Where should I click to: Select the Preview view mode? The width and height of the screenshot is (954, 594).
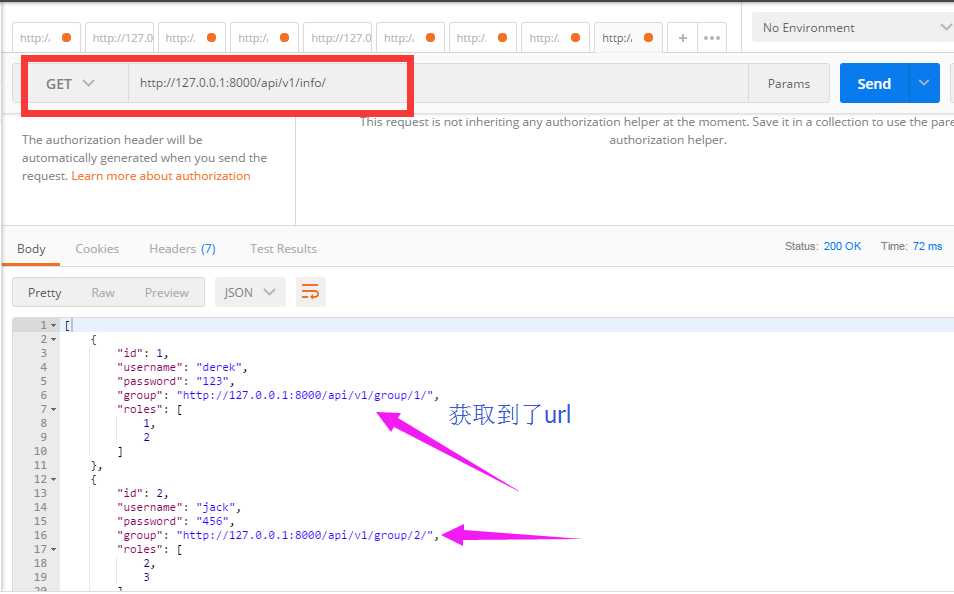[166, 293]
